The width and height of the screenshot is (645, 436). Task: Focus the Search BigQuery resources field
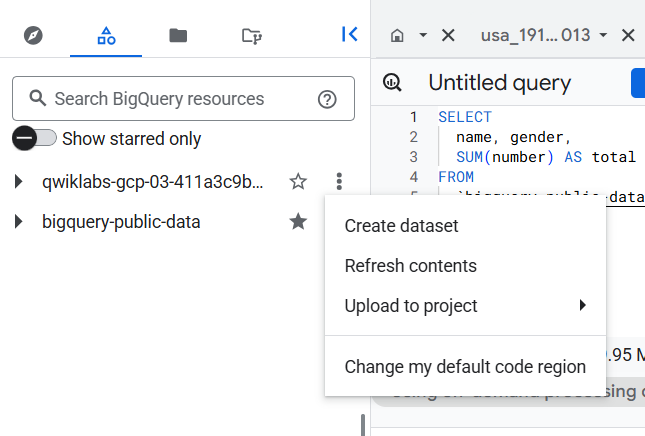[183, 98]
